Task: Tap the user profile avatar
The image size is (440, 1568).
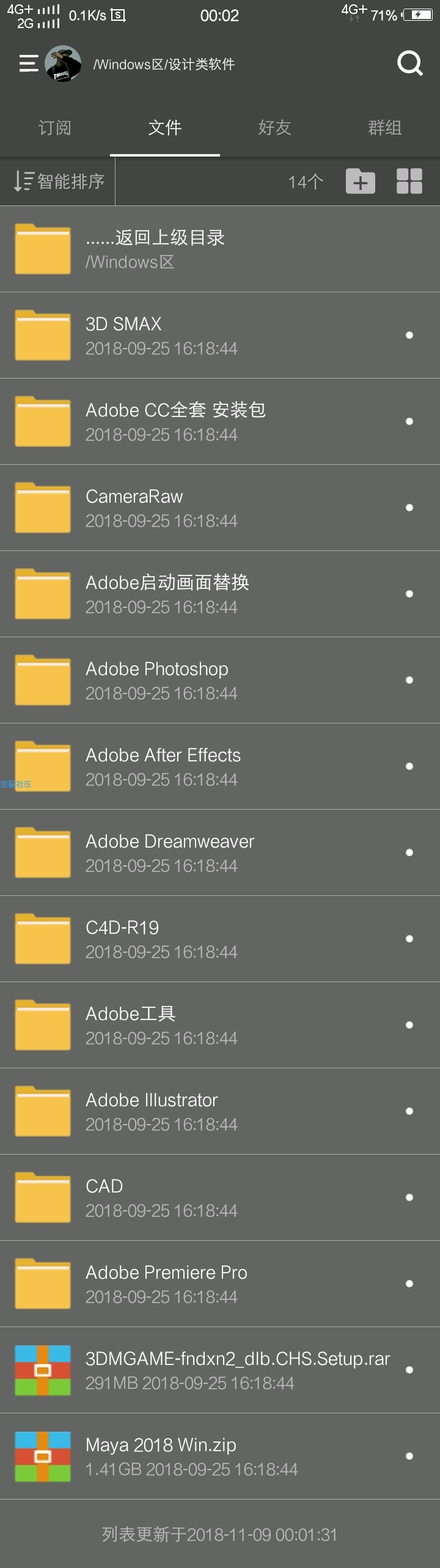Action: coord(63,64)
